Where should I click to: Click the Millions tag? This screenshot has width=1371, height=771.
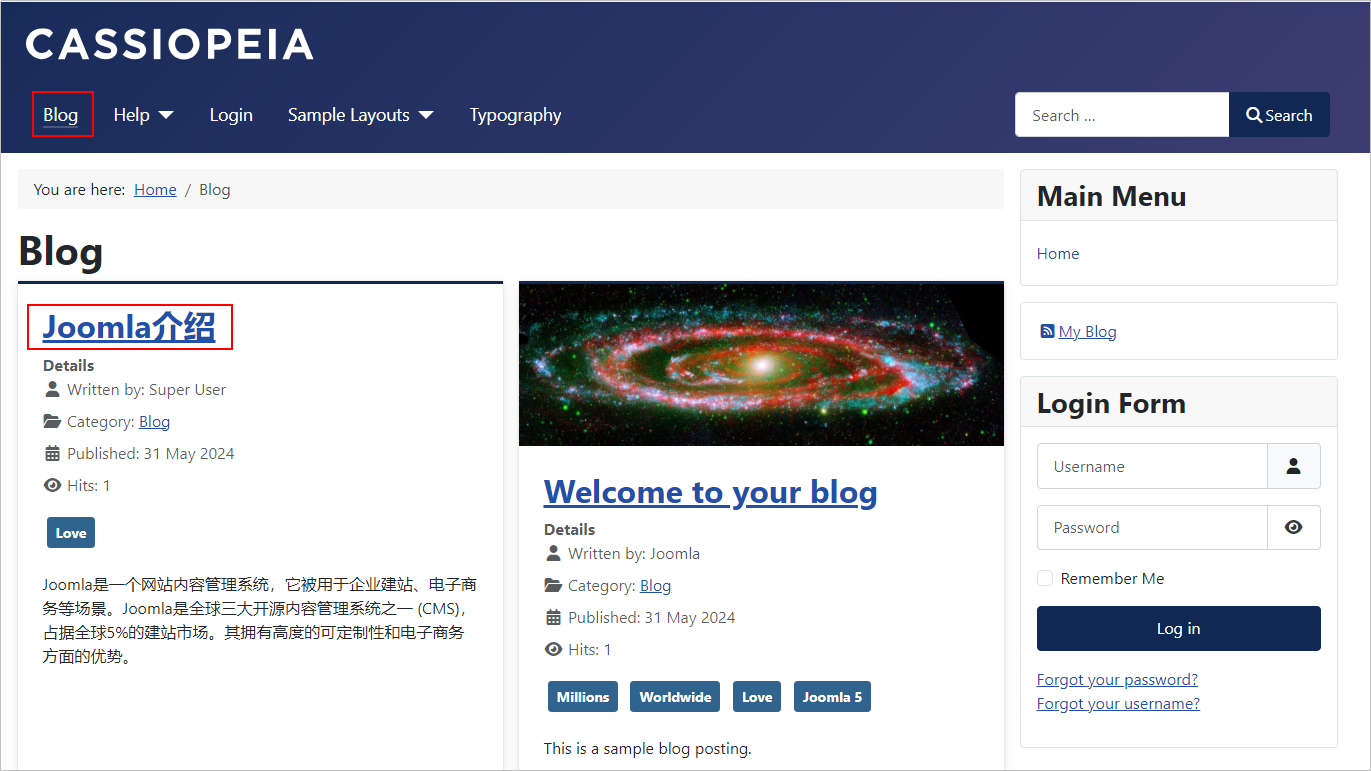tap(583, 697)
